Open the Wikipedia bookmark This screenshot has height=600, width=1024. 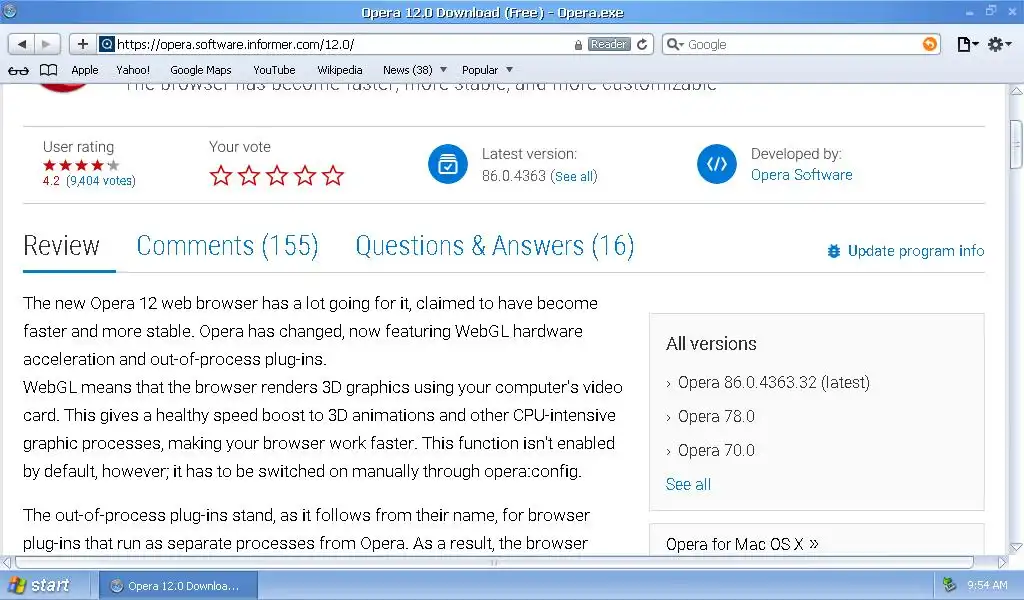[x=340, y=70]
